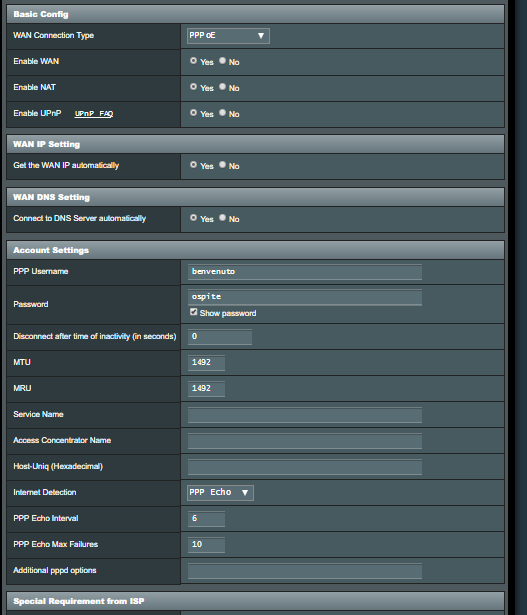Uncheck the Show password checkbox
The height and width of the screenshot is (615, 527).
193,312
